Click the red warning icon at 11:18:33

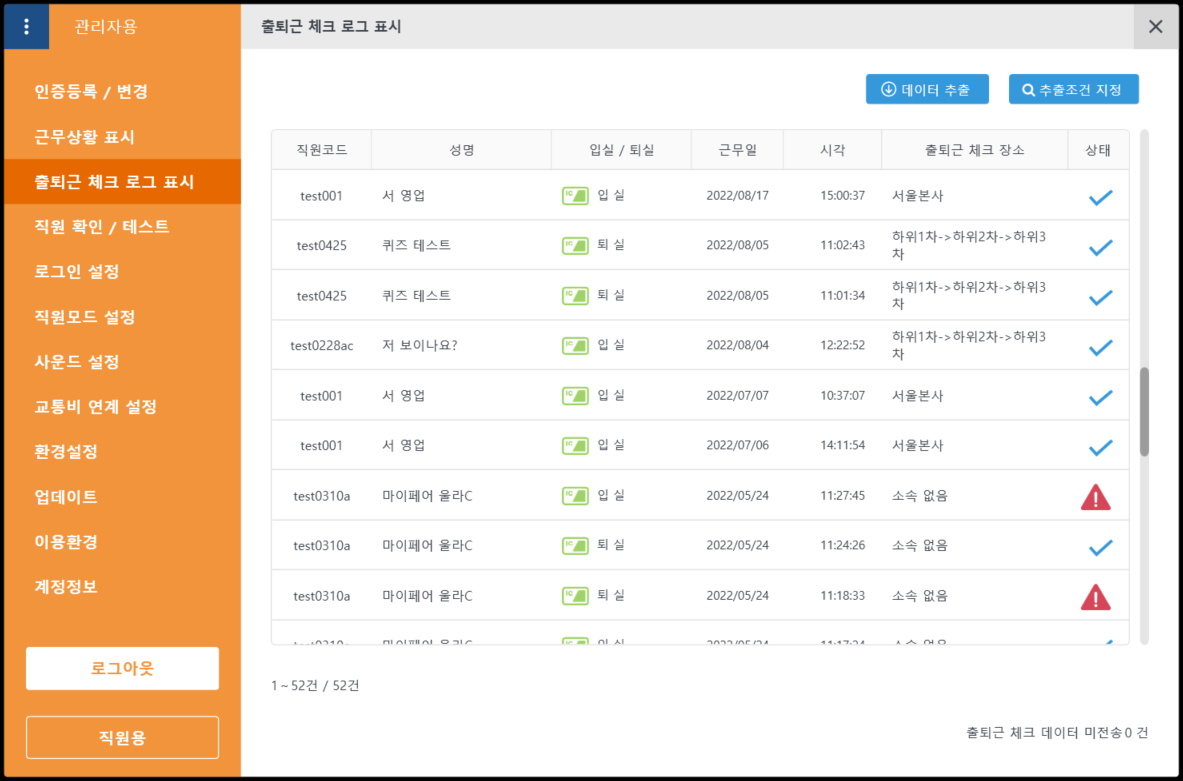pyautogui.click(x=1096, y=597)
